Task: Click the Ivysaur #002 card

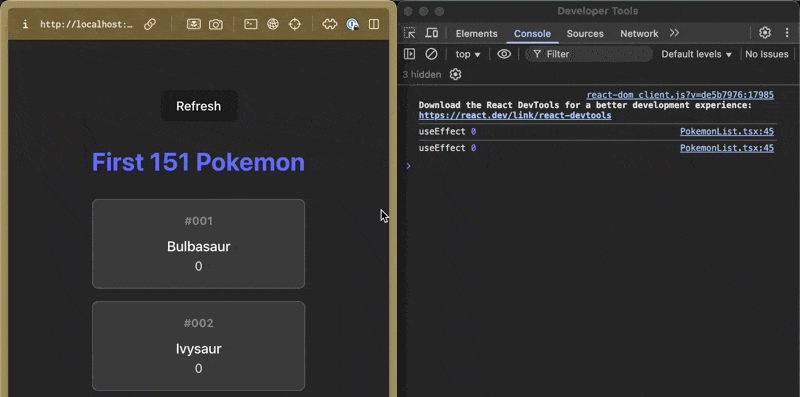Action: point(198,346)
